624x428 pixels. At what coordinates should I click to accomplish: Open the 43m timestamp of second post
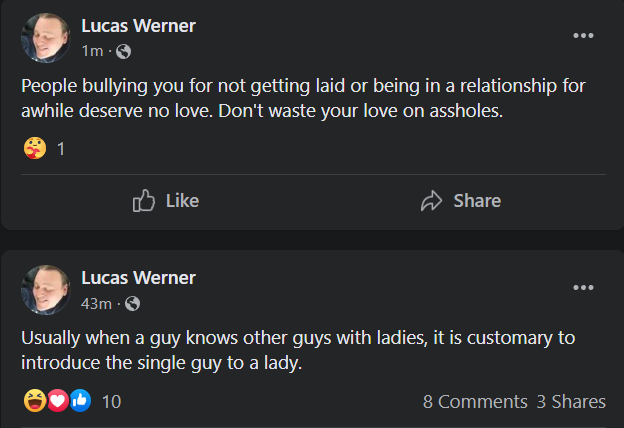click(96, 304)
